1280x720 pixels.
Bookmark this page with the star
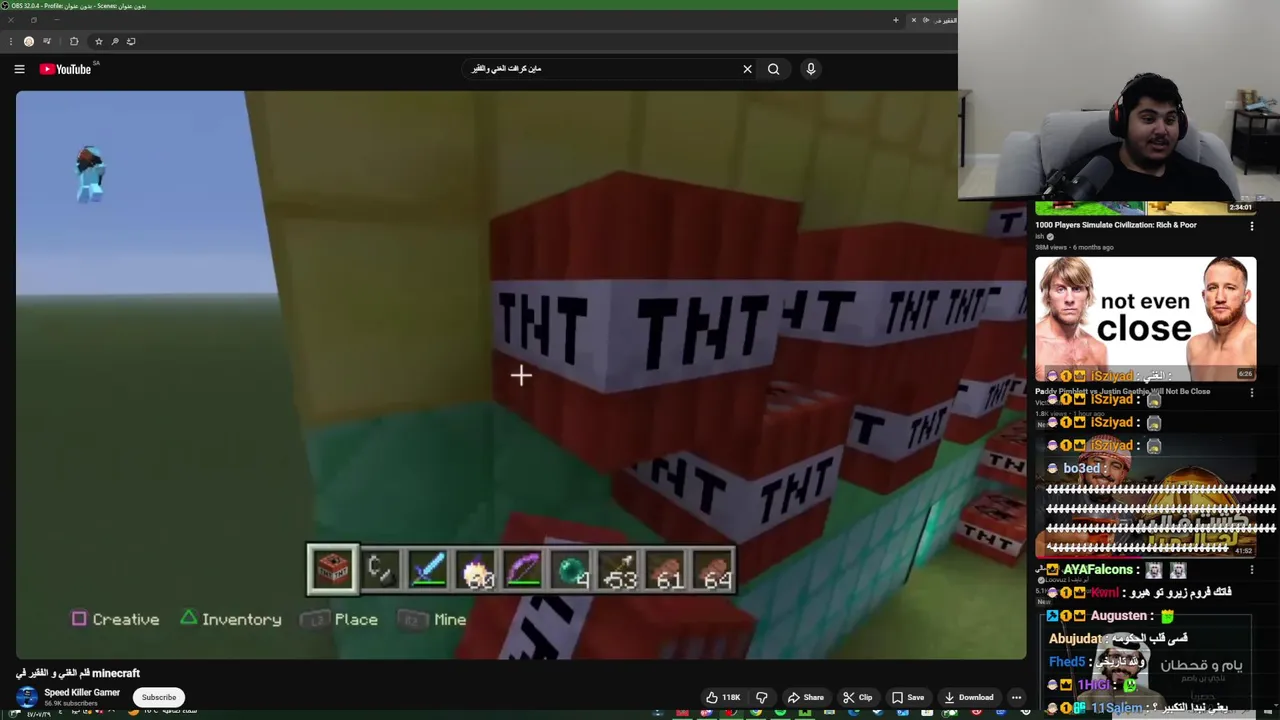click(x=98, y=41)
